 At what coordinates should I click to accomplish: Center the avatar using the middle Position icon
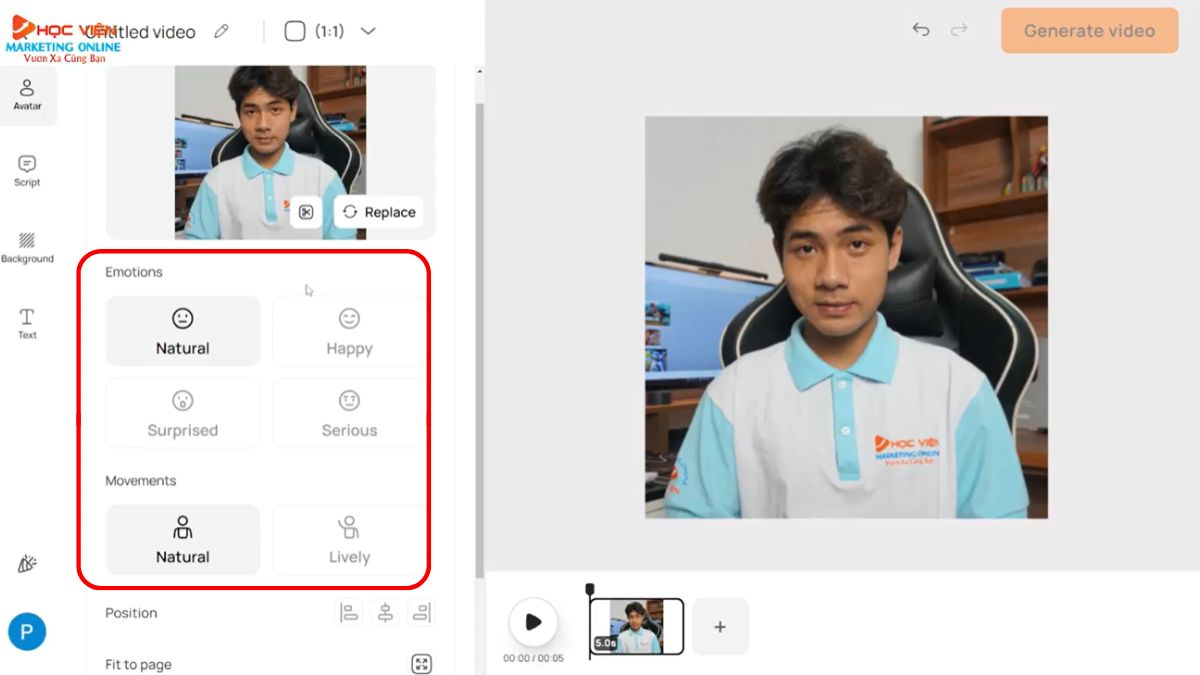385,612
